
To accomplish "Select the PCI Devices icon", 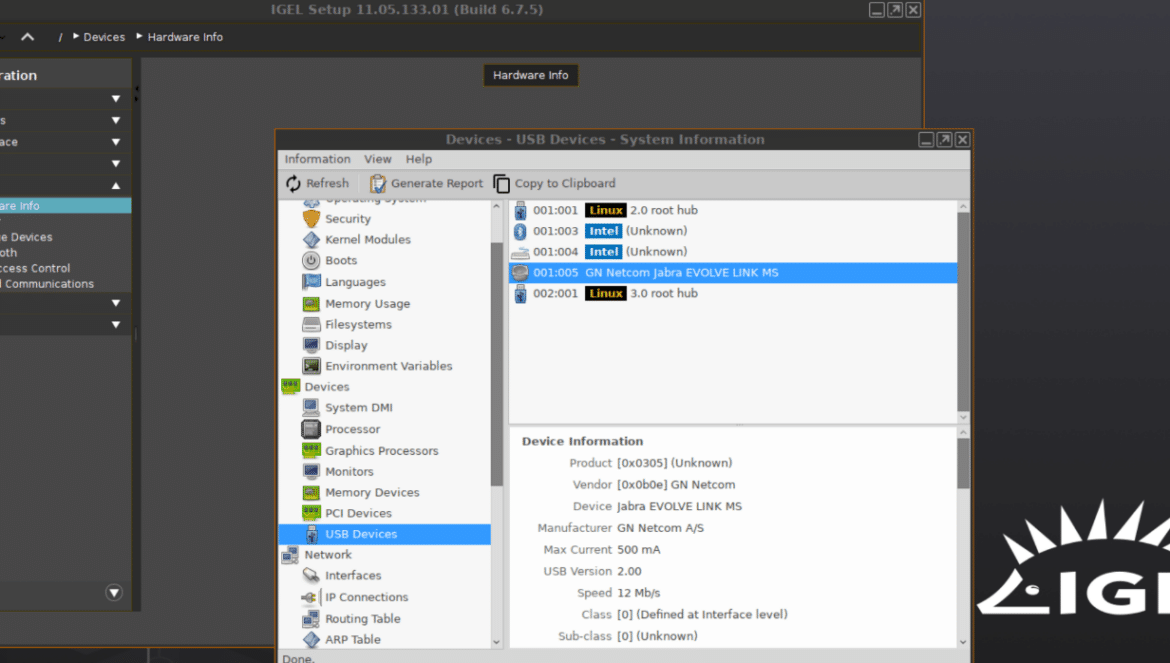I will coord(311,513).
